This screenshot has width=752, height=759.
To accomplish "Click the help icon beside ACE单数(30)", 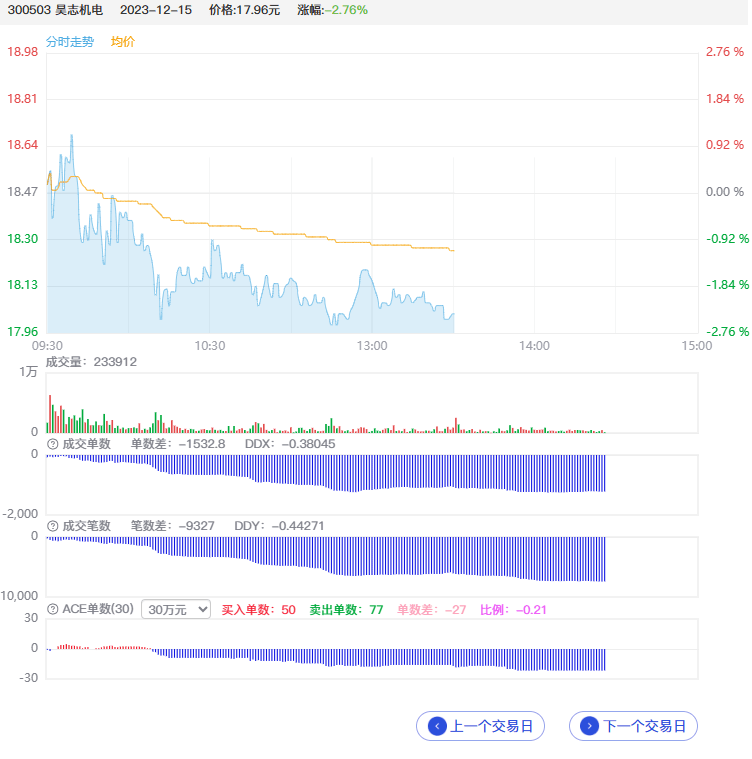I will 52,609.
